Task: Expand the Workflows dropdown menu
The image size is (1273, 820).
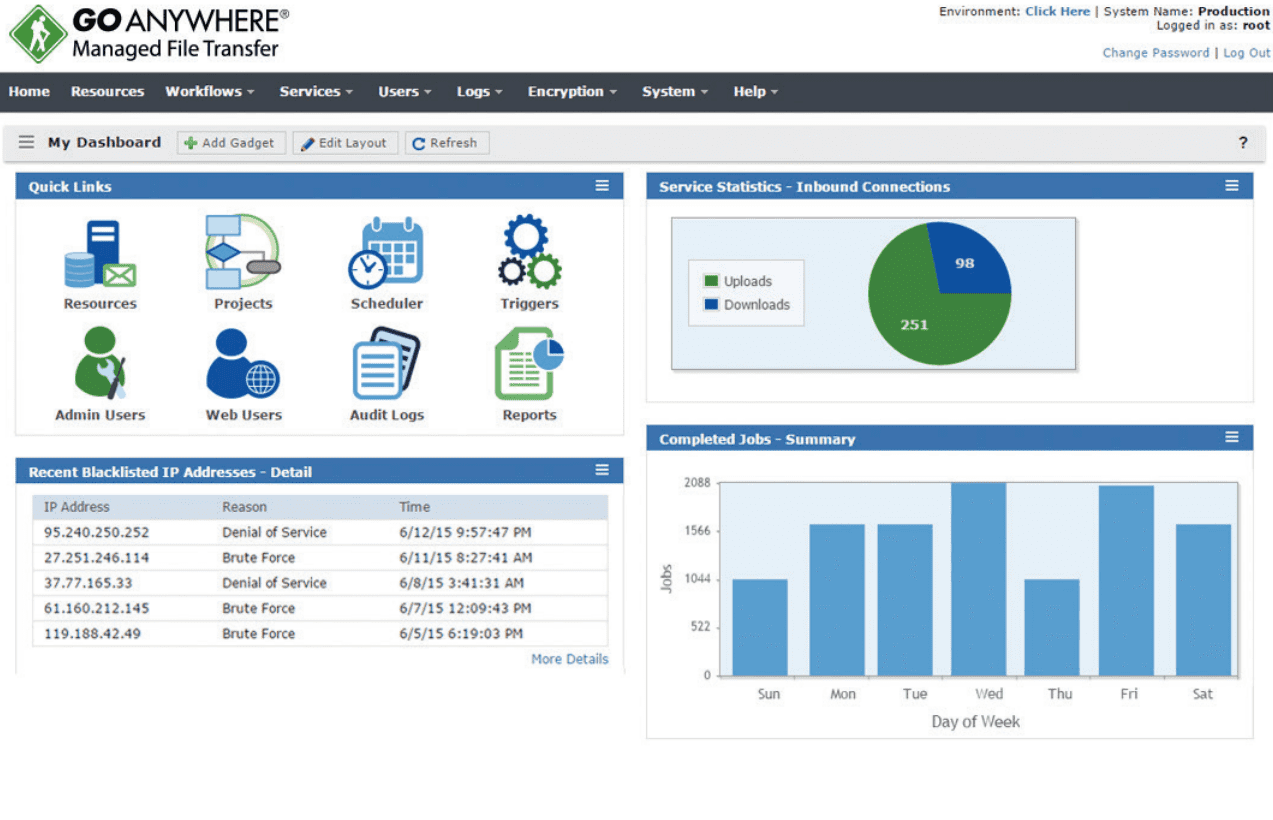Action: click(x=209, y=92)
